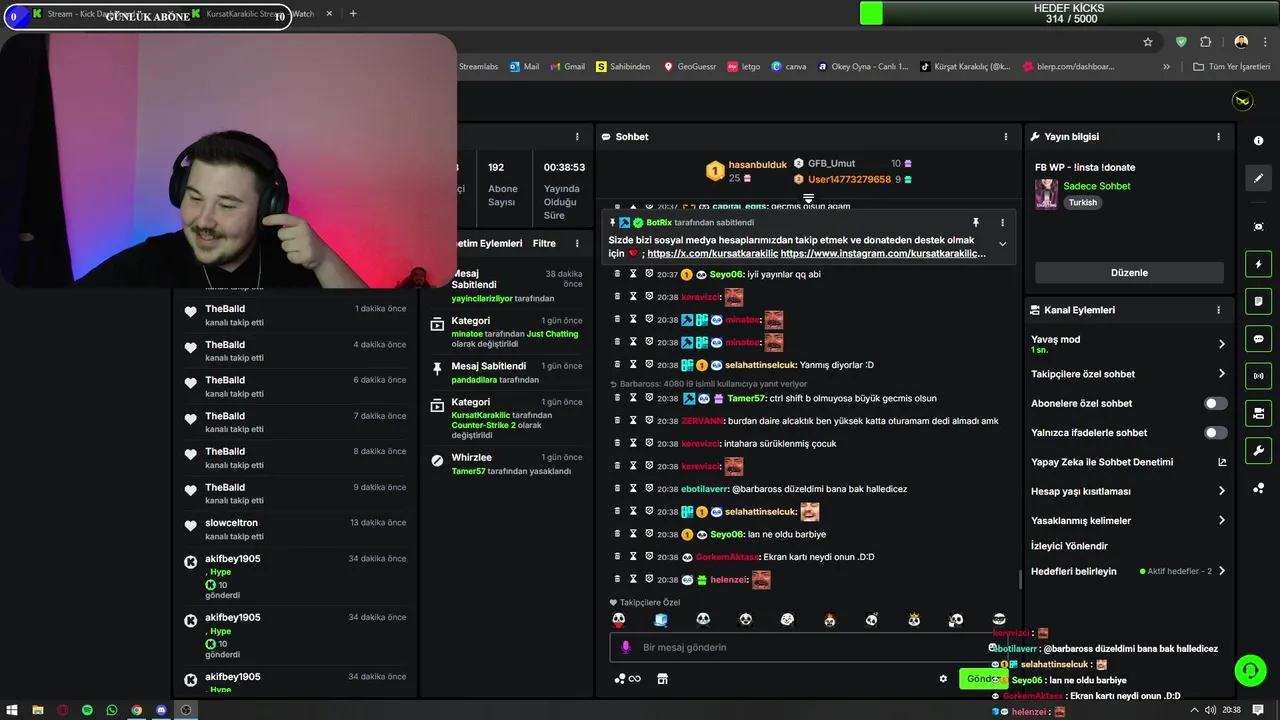Open browser extensions puzzle icon

point(1205,42)
